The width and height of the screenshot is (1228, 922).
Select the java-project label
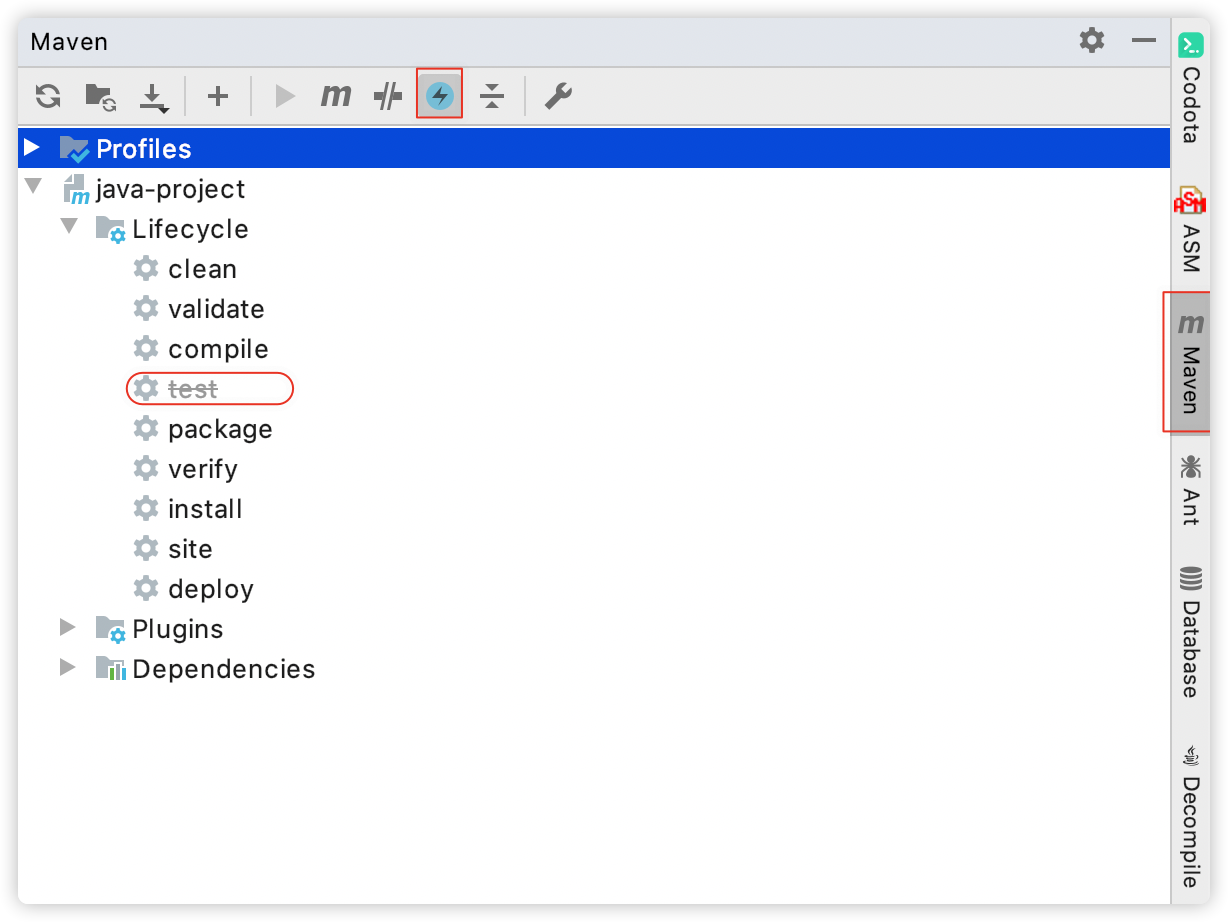[x=171, y=189]
